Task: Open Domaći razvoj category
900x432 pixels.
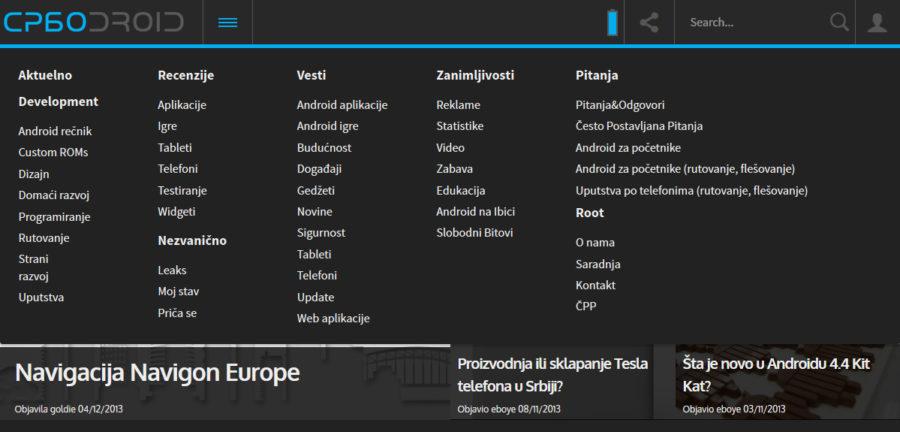Action: point(54,195)
